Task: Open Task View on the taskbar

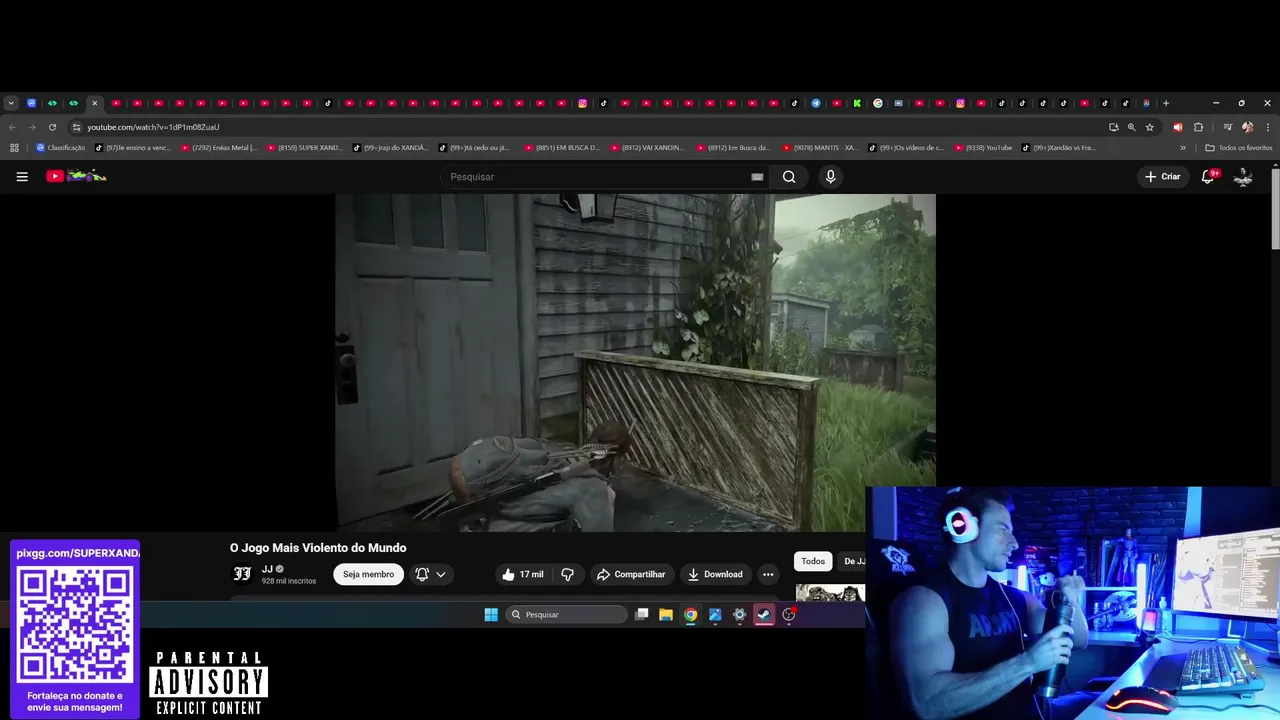Action: click(x=642, y=615)
